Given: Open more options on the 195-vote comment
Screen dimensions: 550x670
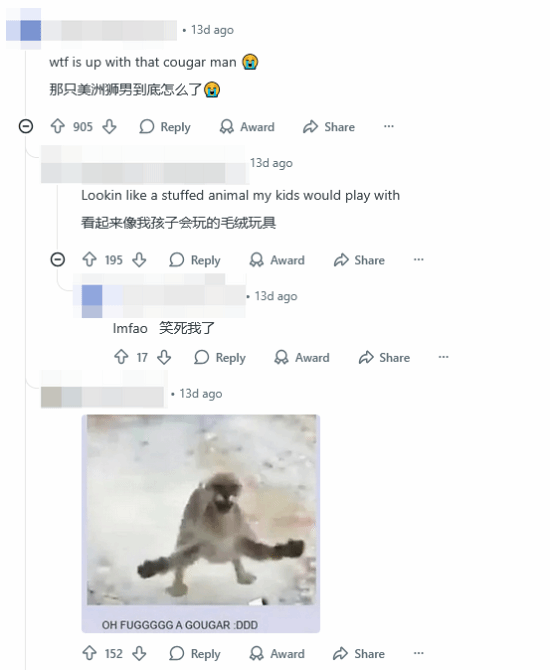Looking at the screenshot, I should (x=418, y=260).
